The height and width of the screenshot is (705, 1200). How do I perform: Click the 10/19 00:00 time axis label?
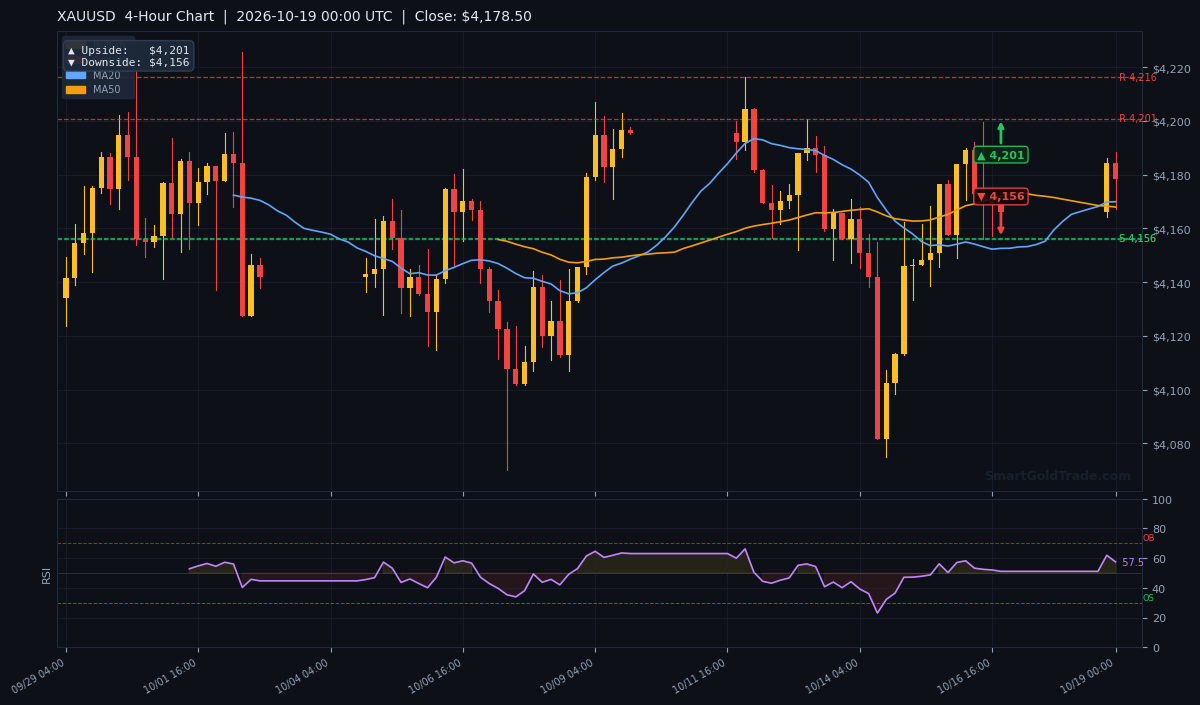click(1088, 676)
